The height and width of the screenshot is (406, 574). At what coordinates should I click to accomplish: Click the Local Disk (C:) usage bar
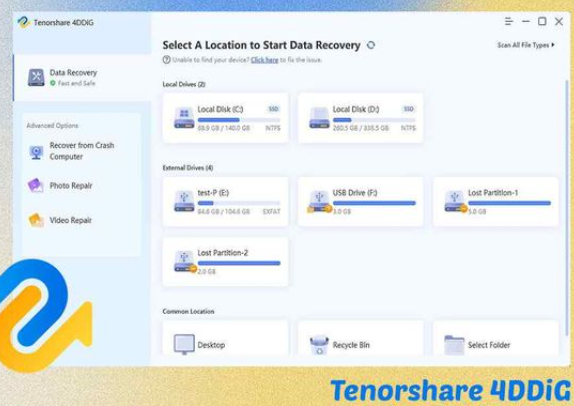(x=239, y=120)
